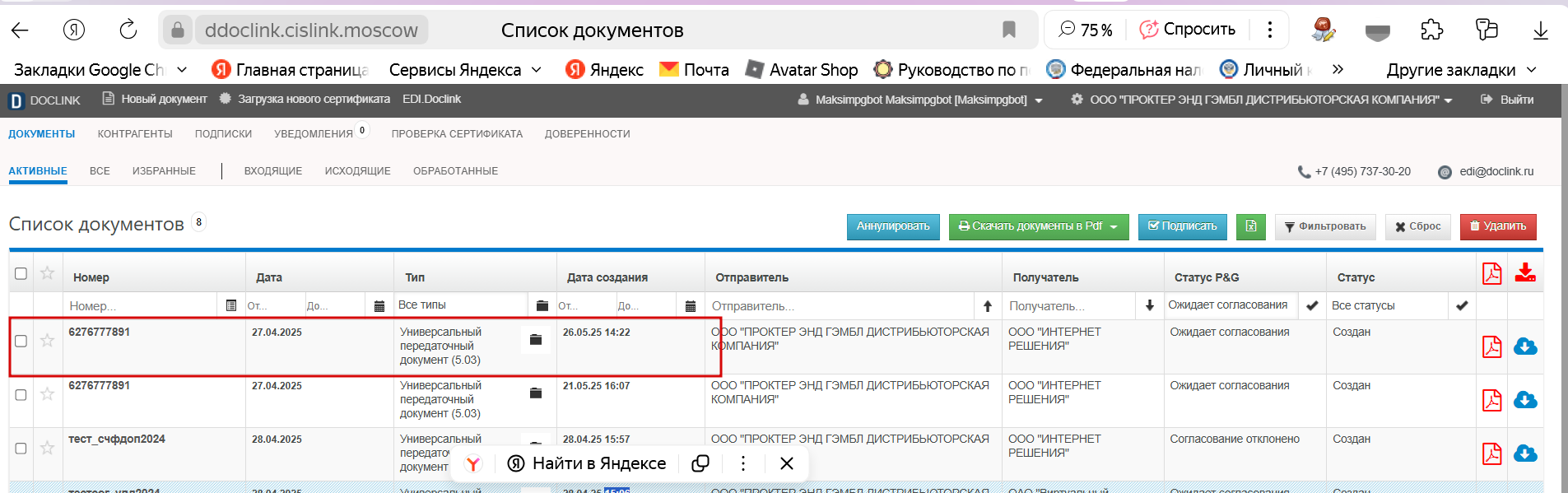Tick checkbox for row created 21.05.25 16:07
The height and width of the screenshot is (493, 1568).
(x=21, y=395)
